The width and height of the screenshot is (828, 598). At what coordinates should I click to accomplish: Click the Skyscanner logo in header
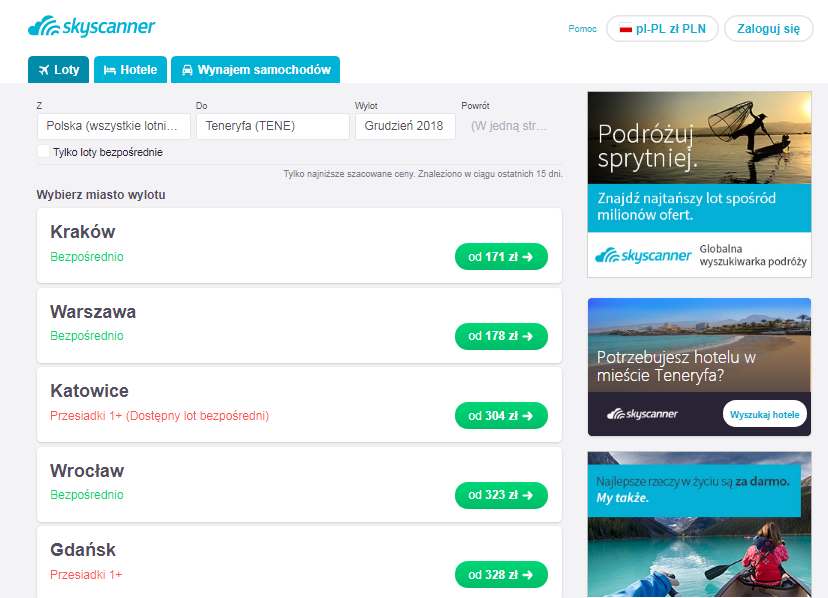pos(91,26)
